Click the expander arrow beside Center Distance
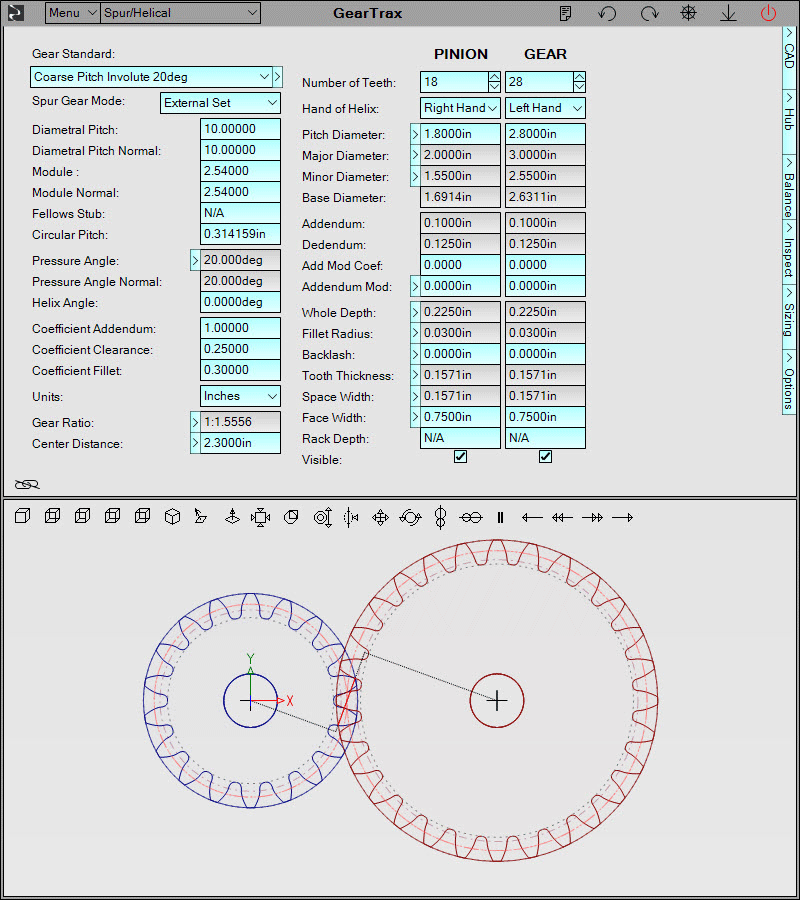The width and height of the screenshot is (800, 900). [x=195, y=443]
